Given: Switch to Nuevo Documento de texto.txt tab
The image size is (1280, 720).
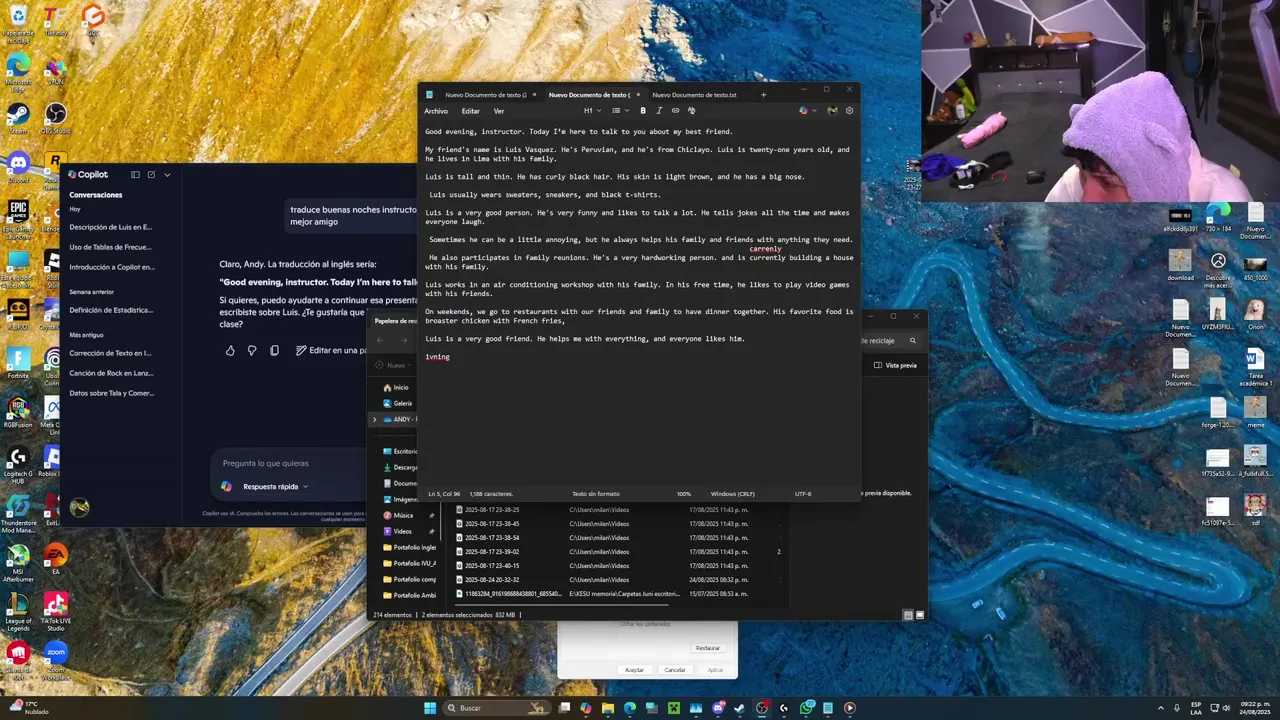Looking at the screenshot, I should tap(694, 95).
